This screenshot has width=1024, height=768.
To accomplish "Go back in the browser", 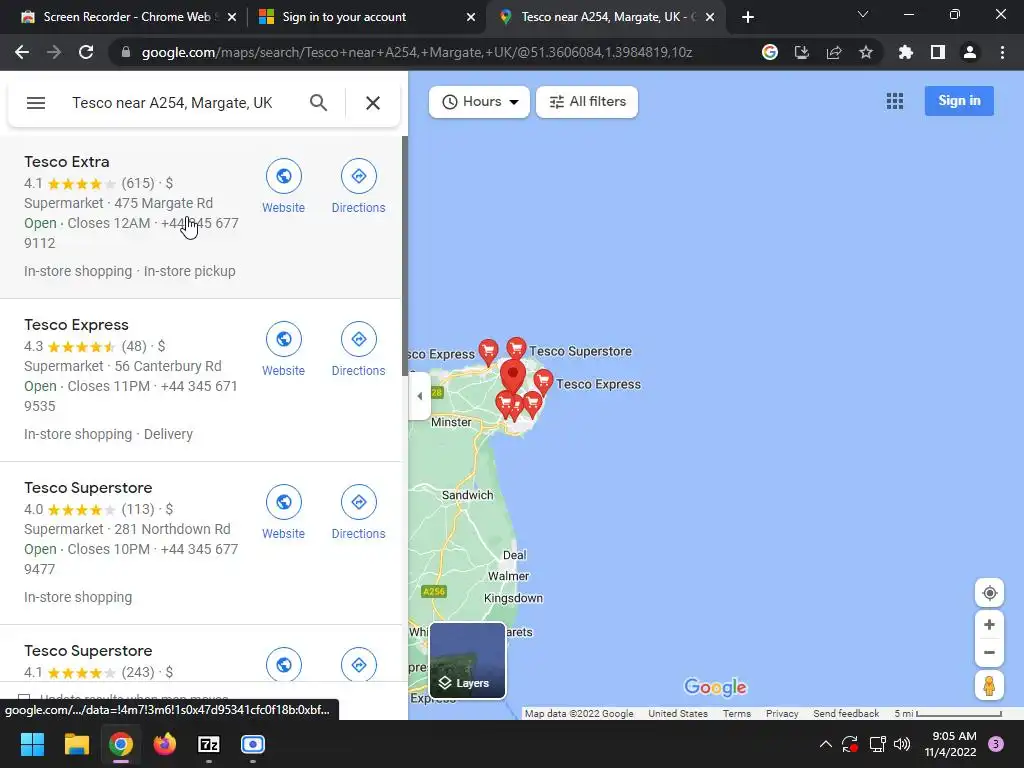I will tap(22, 52).
